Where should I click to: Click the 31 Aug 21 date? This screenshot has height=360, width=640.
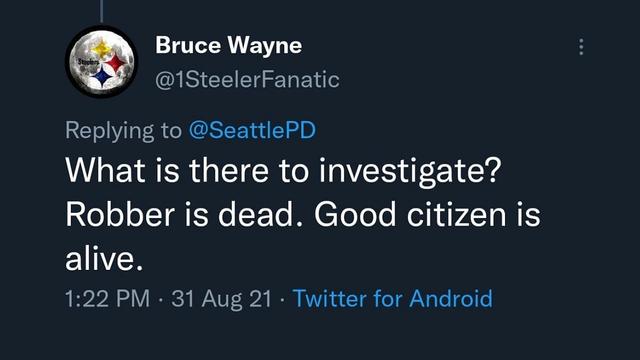(x=222, y=299)
